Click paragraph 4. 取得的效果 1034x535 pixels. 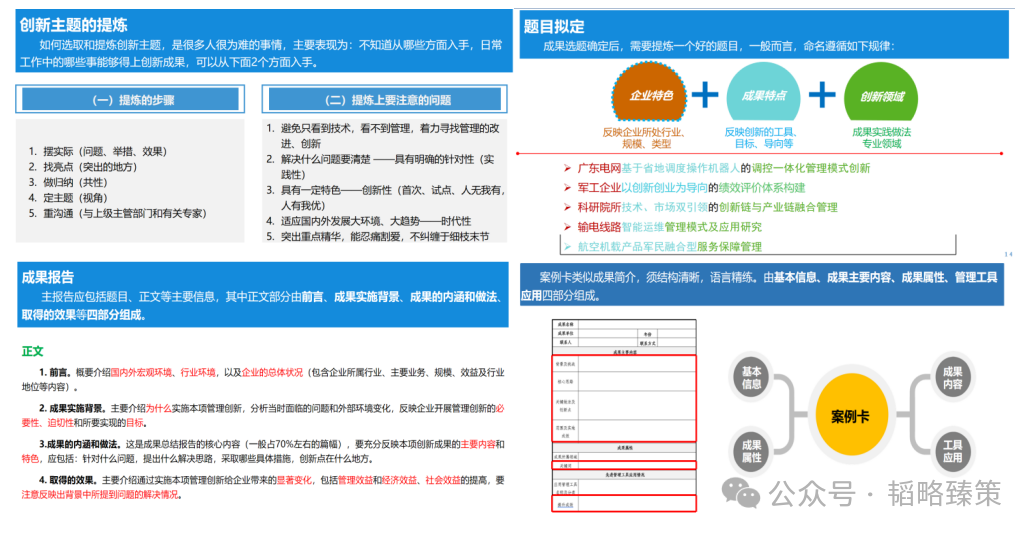point(263,487)
